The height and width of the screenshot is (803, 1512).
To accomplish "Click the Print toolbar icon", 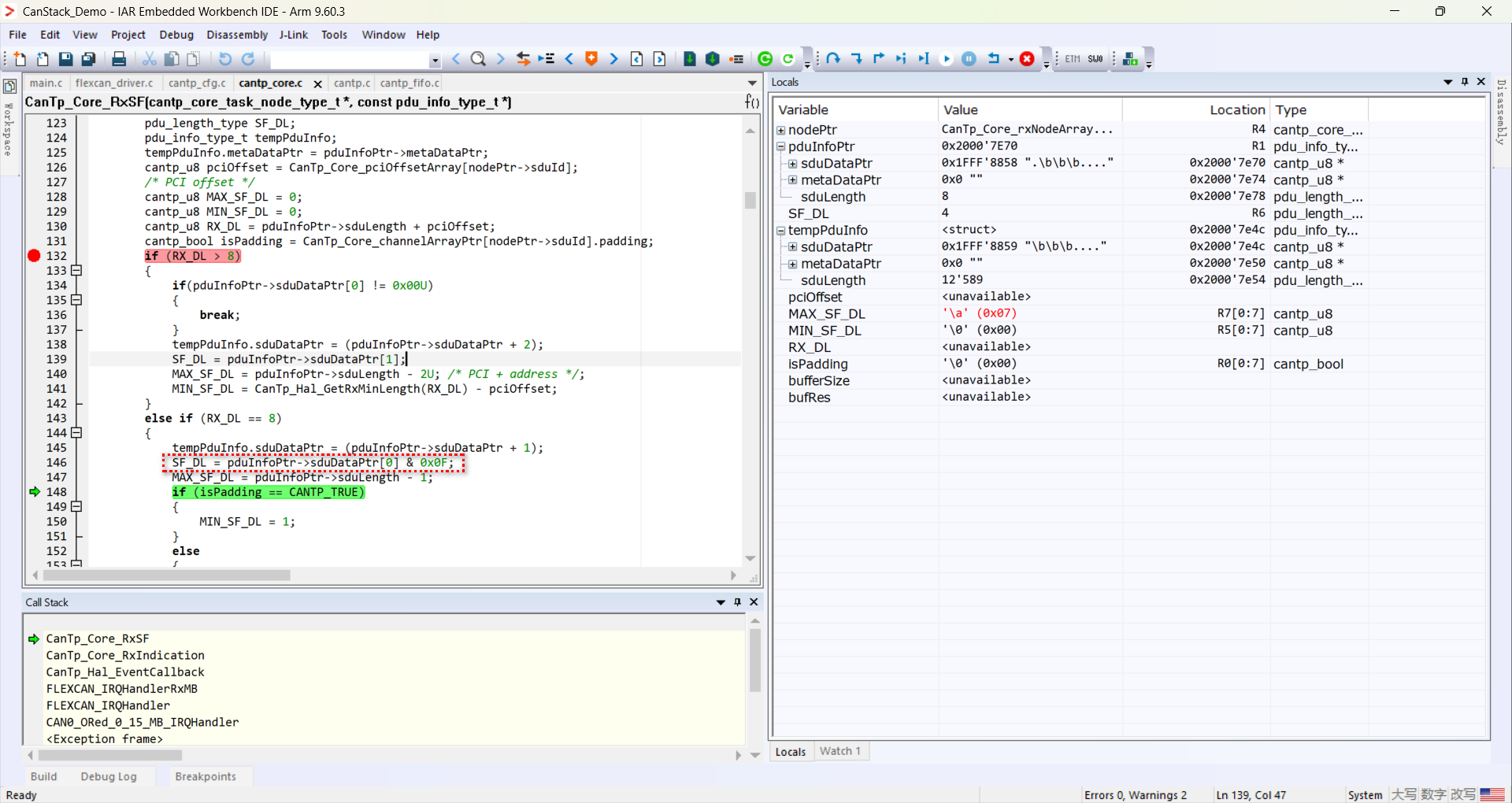I will 119,59.
